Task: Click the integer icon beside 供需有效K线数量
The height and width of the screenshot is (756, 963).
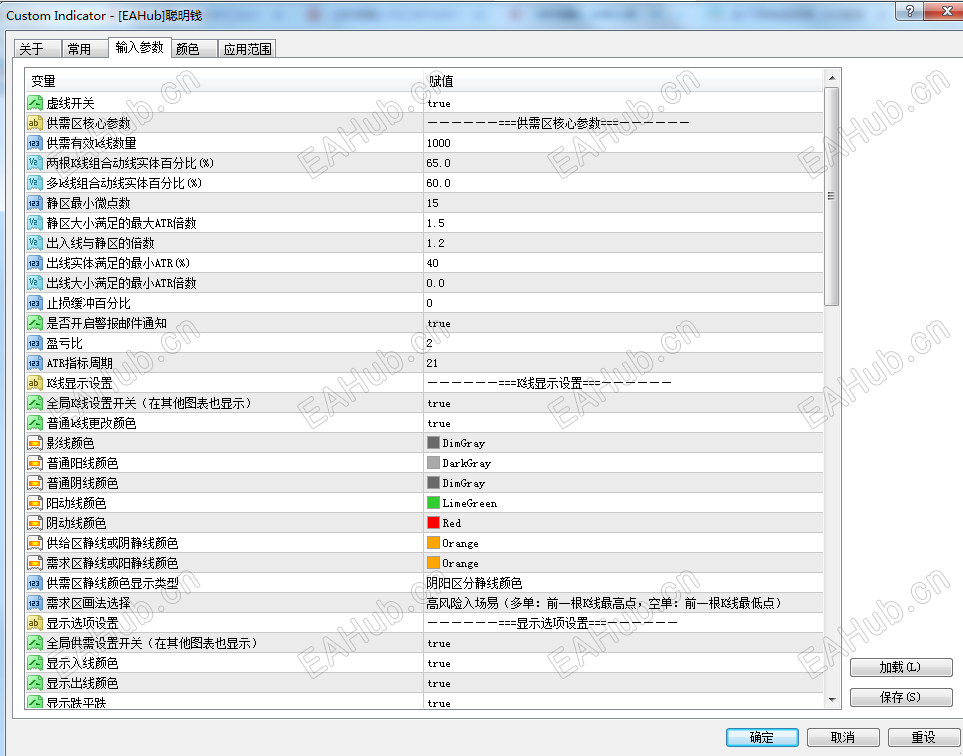Action: coord(34,143)
